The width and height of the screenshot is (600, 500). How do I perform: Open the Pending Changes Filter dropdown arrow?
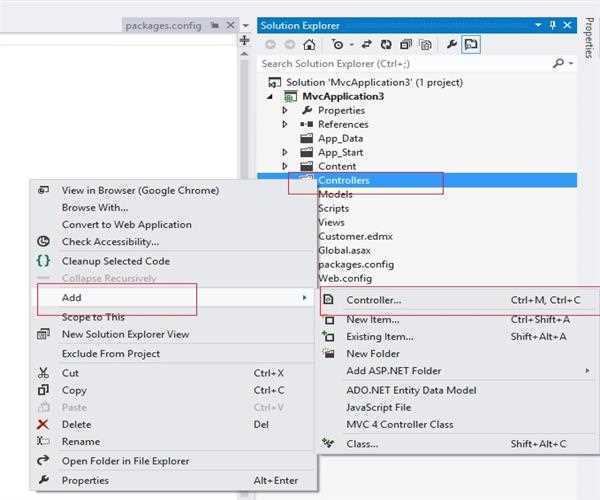click(349, 44)
